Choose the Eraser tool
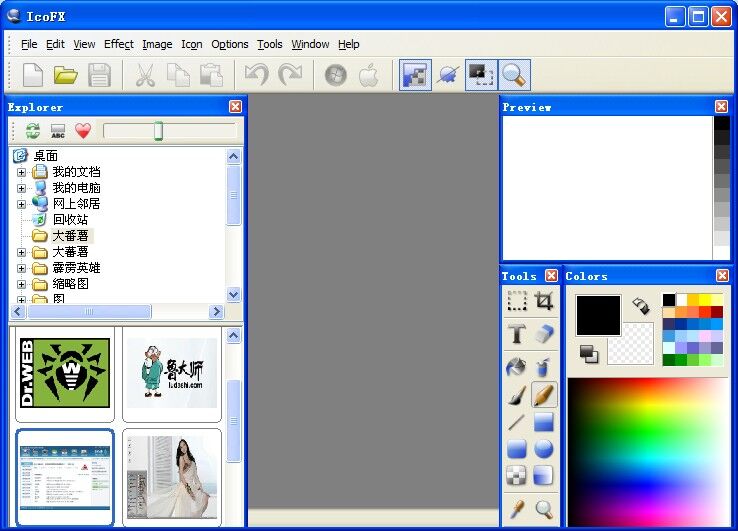 [x=544, y=334]
